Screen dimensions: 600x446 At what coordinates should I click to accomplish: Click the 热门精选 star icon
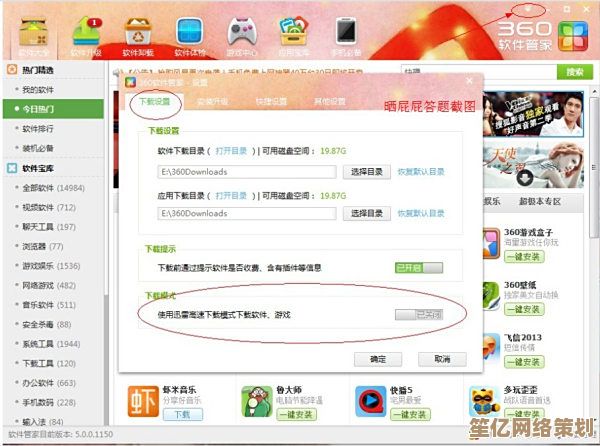click(x=12, y=70)
